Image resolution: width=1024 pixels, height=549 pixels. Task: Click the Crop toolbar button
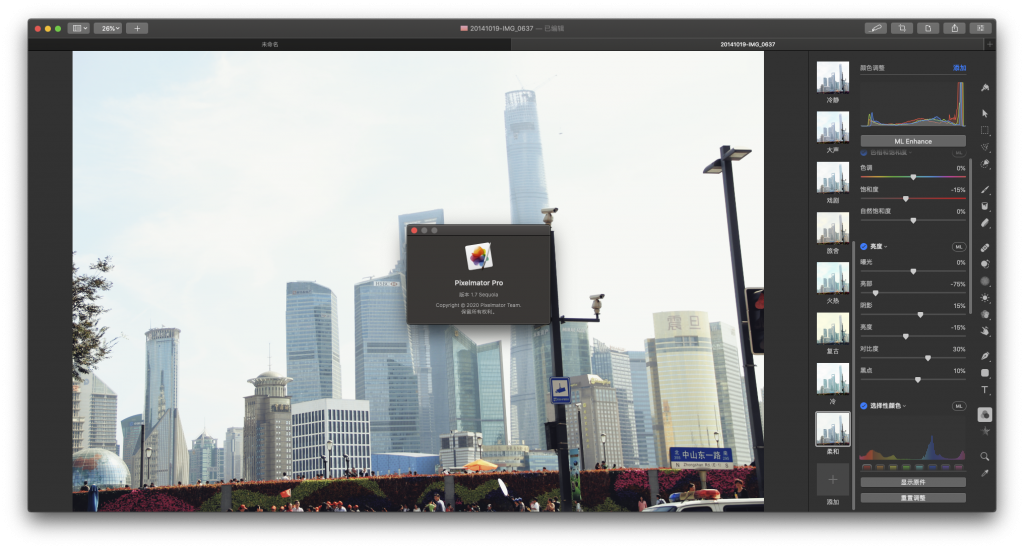click(902, 28)
